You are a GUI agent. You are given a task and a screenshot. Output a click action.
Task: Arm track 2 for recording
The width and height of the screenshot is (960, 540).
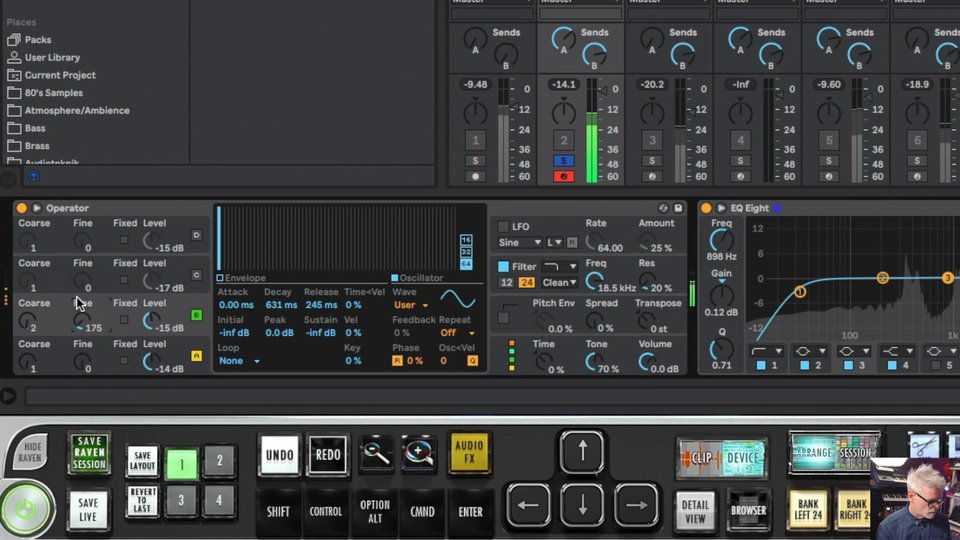point(563,176)
